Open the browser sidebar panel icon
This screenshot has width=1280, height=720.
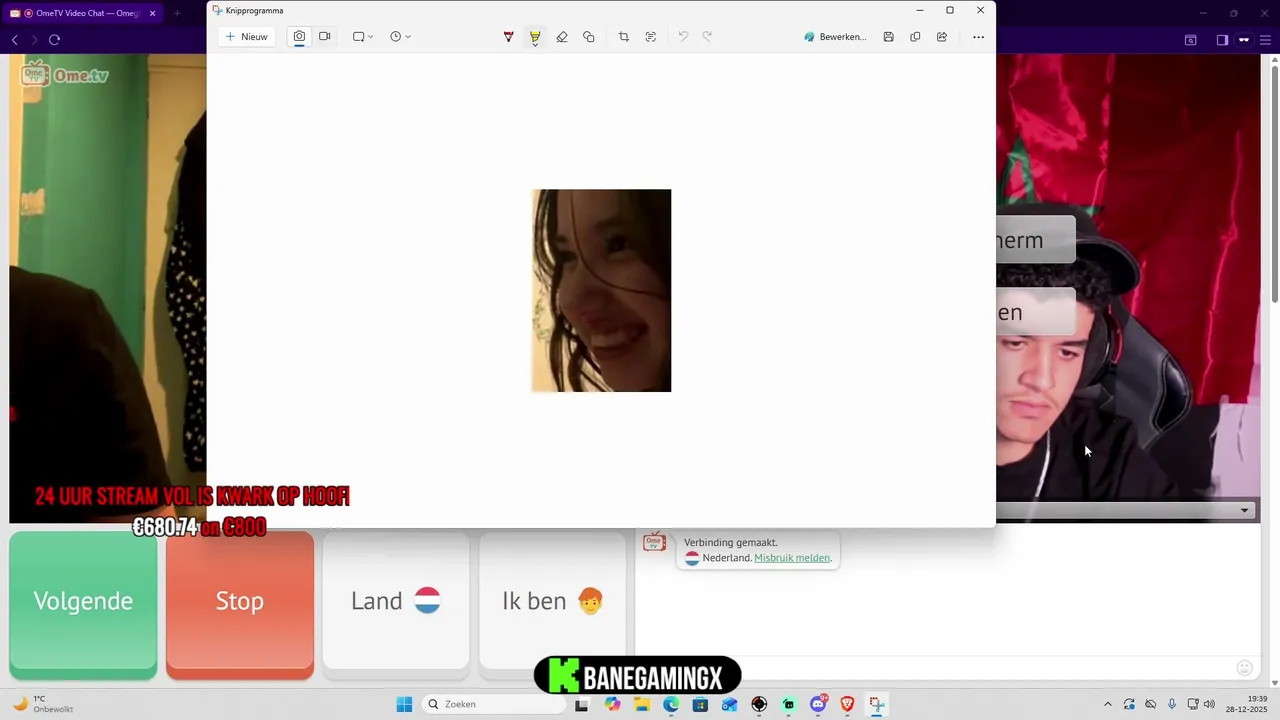1222,40
